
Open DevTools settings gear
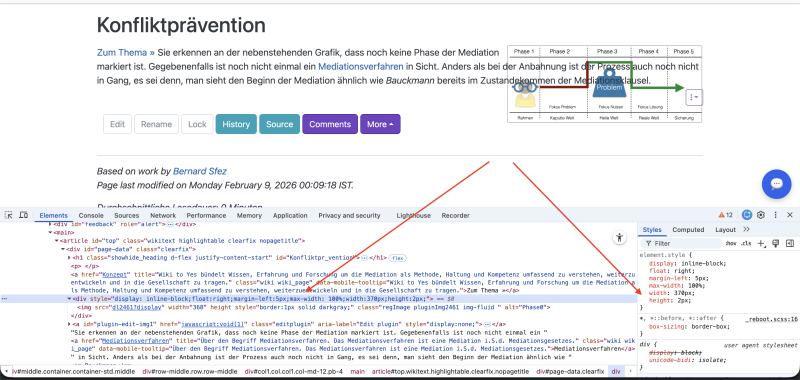[x=761, y=215]
